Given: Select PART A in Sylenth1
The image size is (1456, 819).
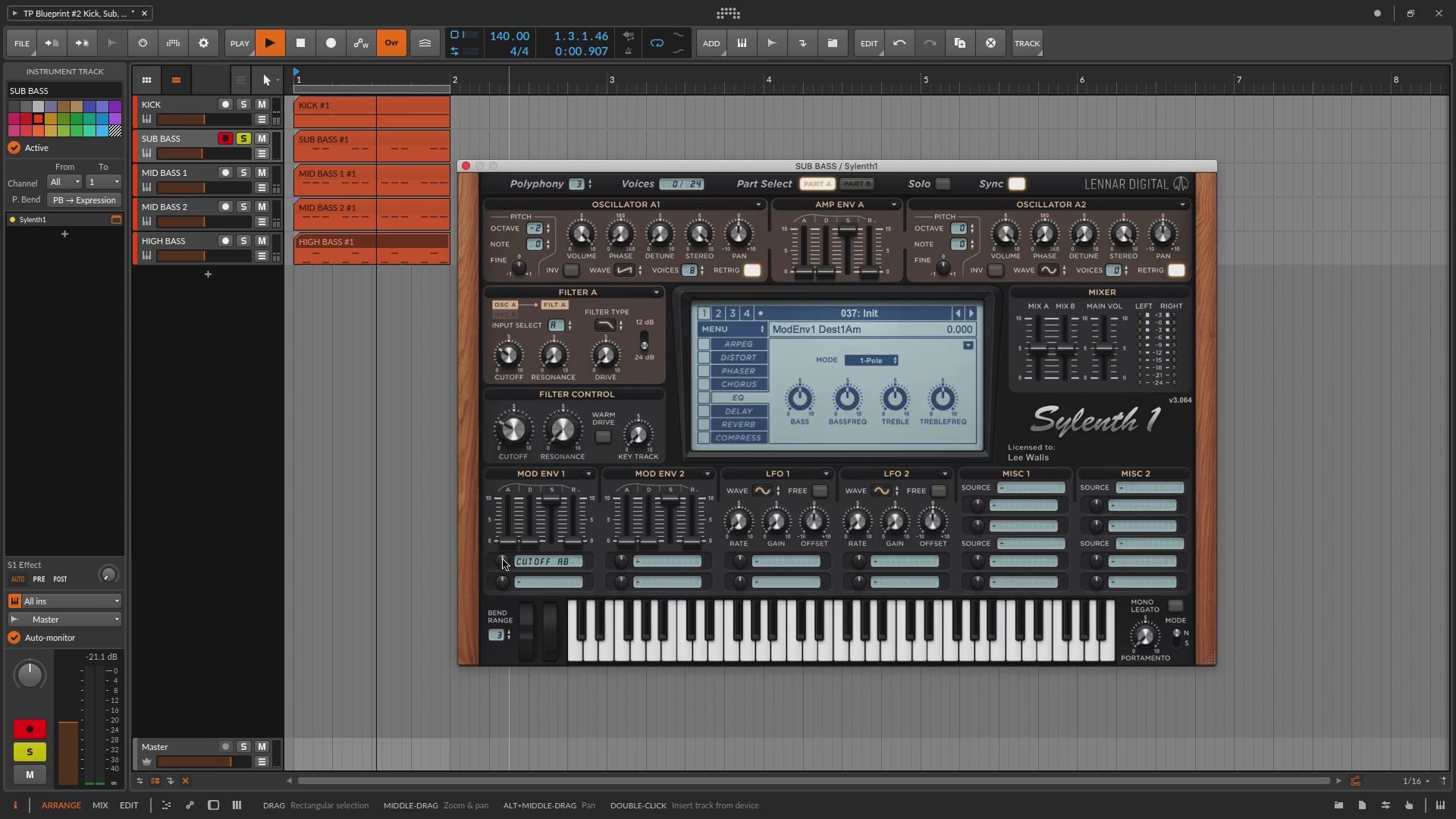Looking at the screenshot, I should (x=817, y=184).
